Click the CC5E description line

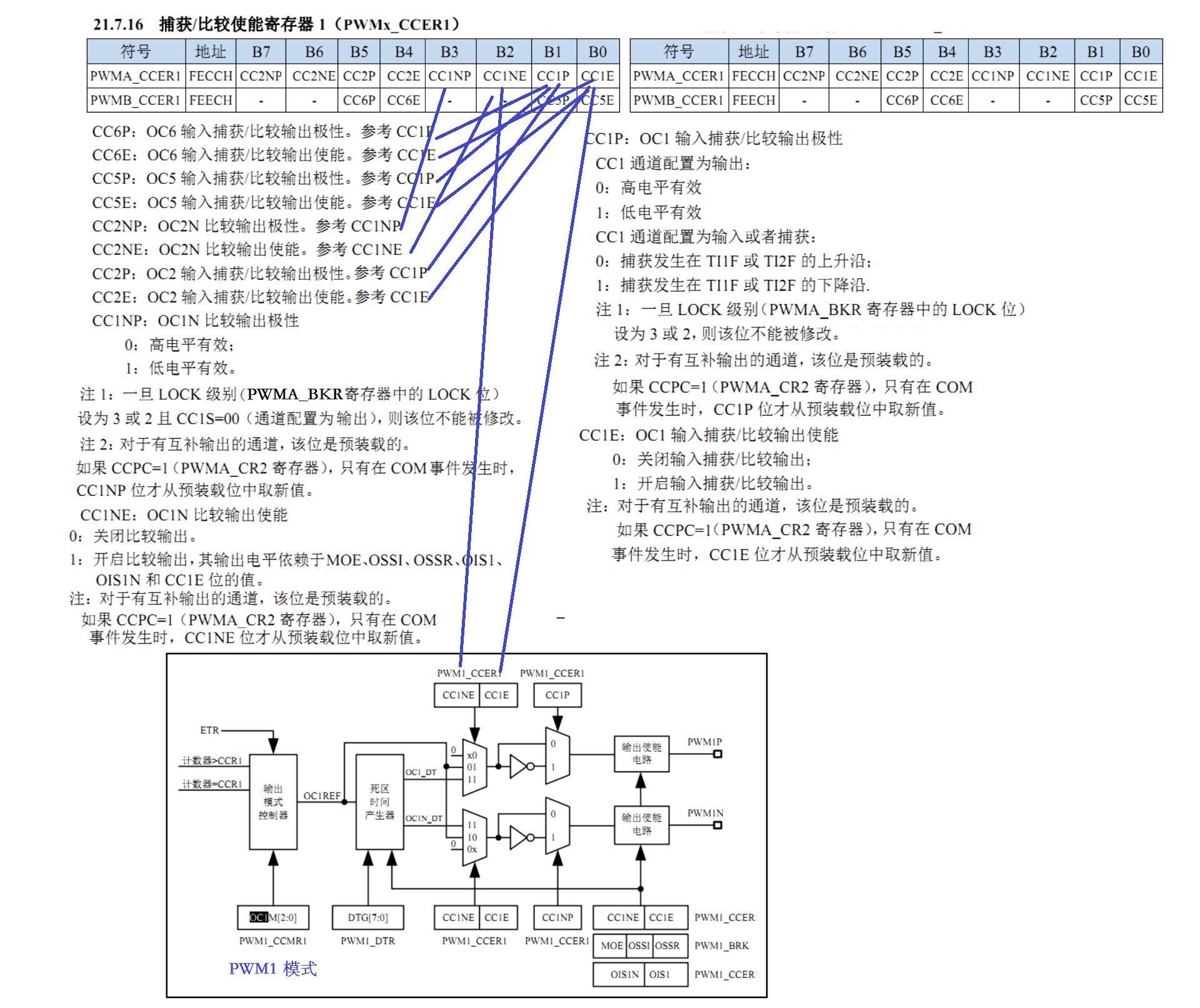pos(263,202)
